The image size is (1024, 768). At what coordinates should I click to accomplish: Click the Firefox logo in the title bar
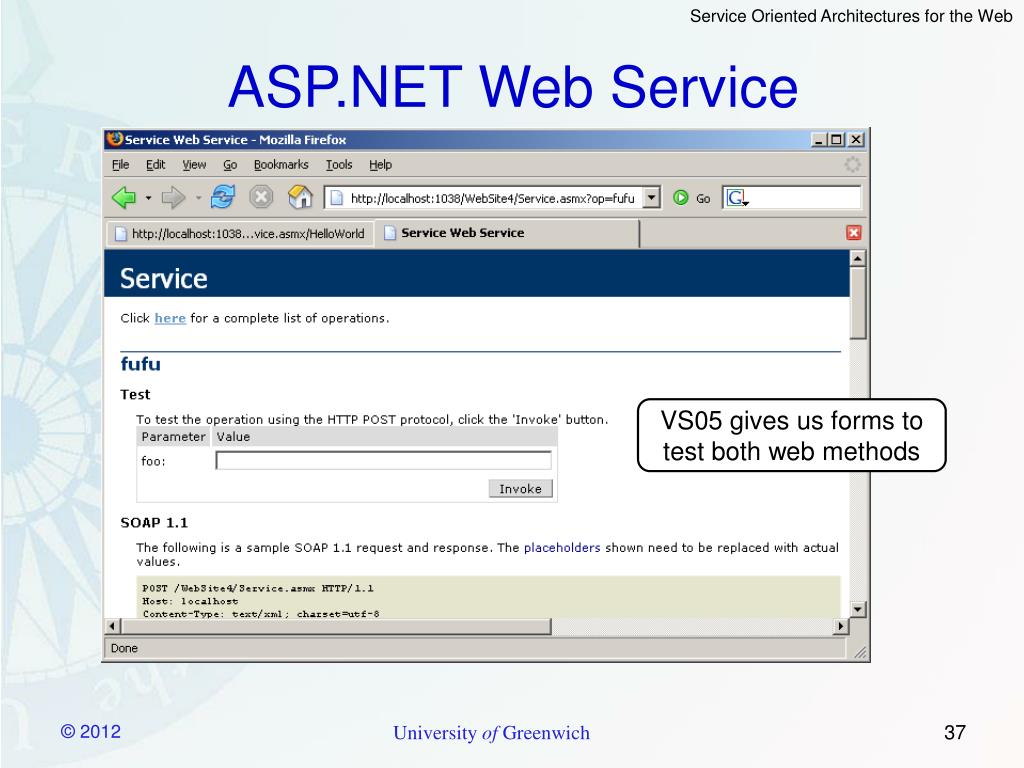point(114,139)
